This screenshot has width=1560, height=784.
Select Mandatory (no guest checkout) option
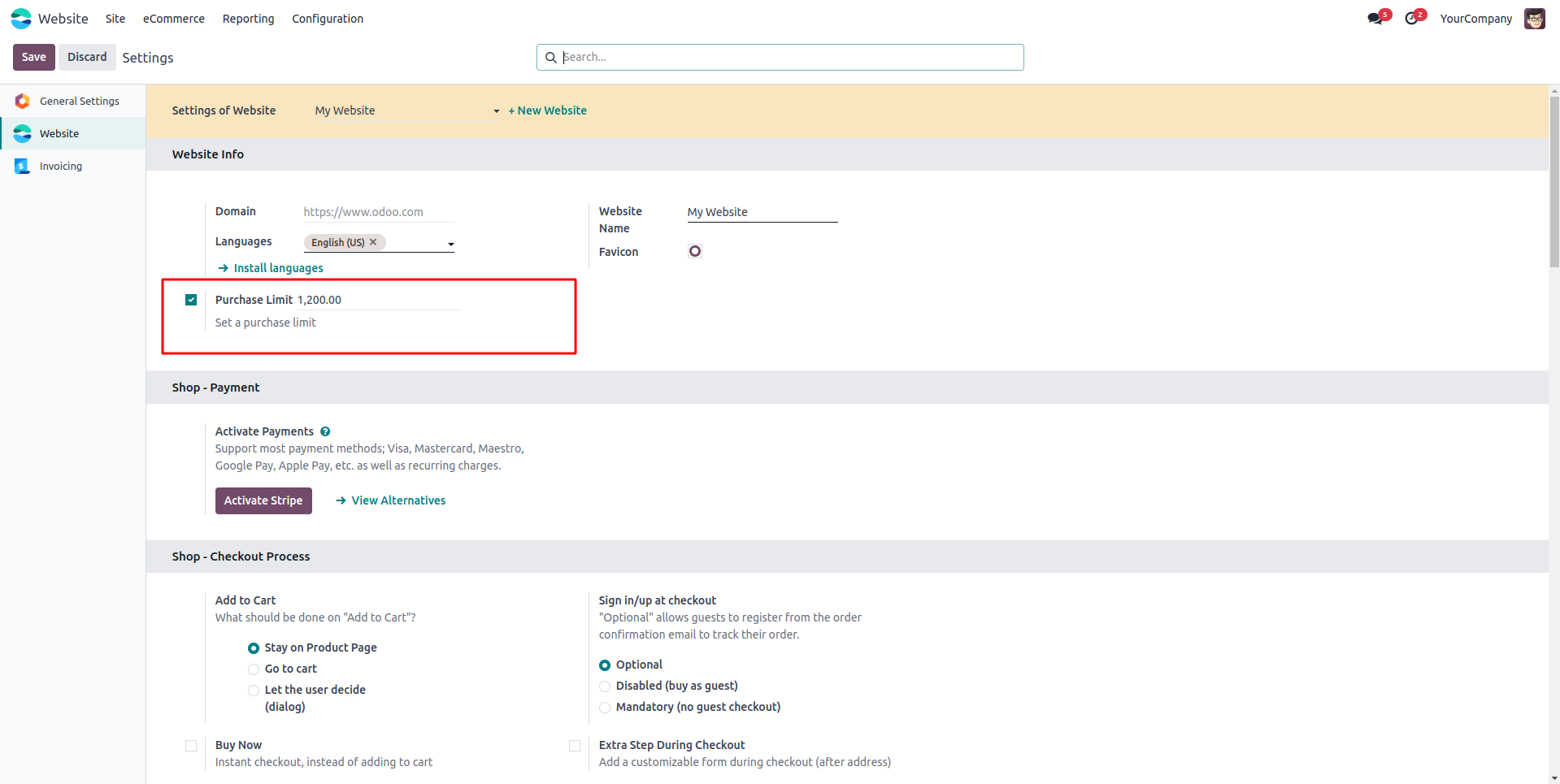point(605,707)
